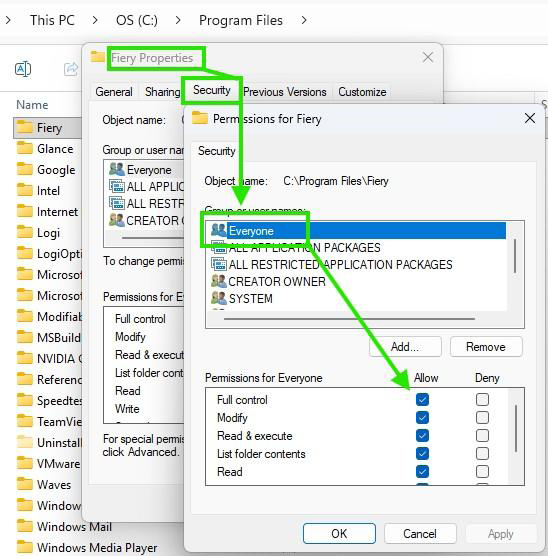Image resolution: width=548 pixels, height=556 pixels.
Task: Click SYSTEM user icon in Permissions dialog
Action: [x=218, y=298]
